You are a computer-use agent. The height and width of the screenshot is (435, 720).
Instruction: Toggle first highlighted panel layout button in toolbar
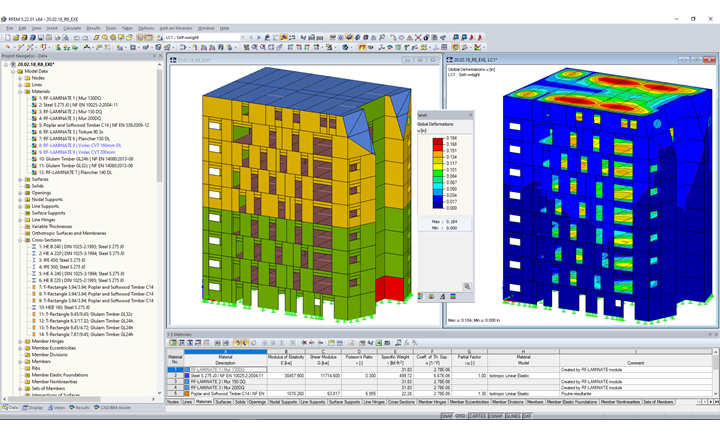(140, 37)
